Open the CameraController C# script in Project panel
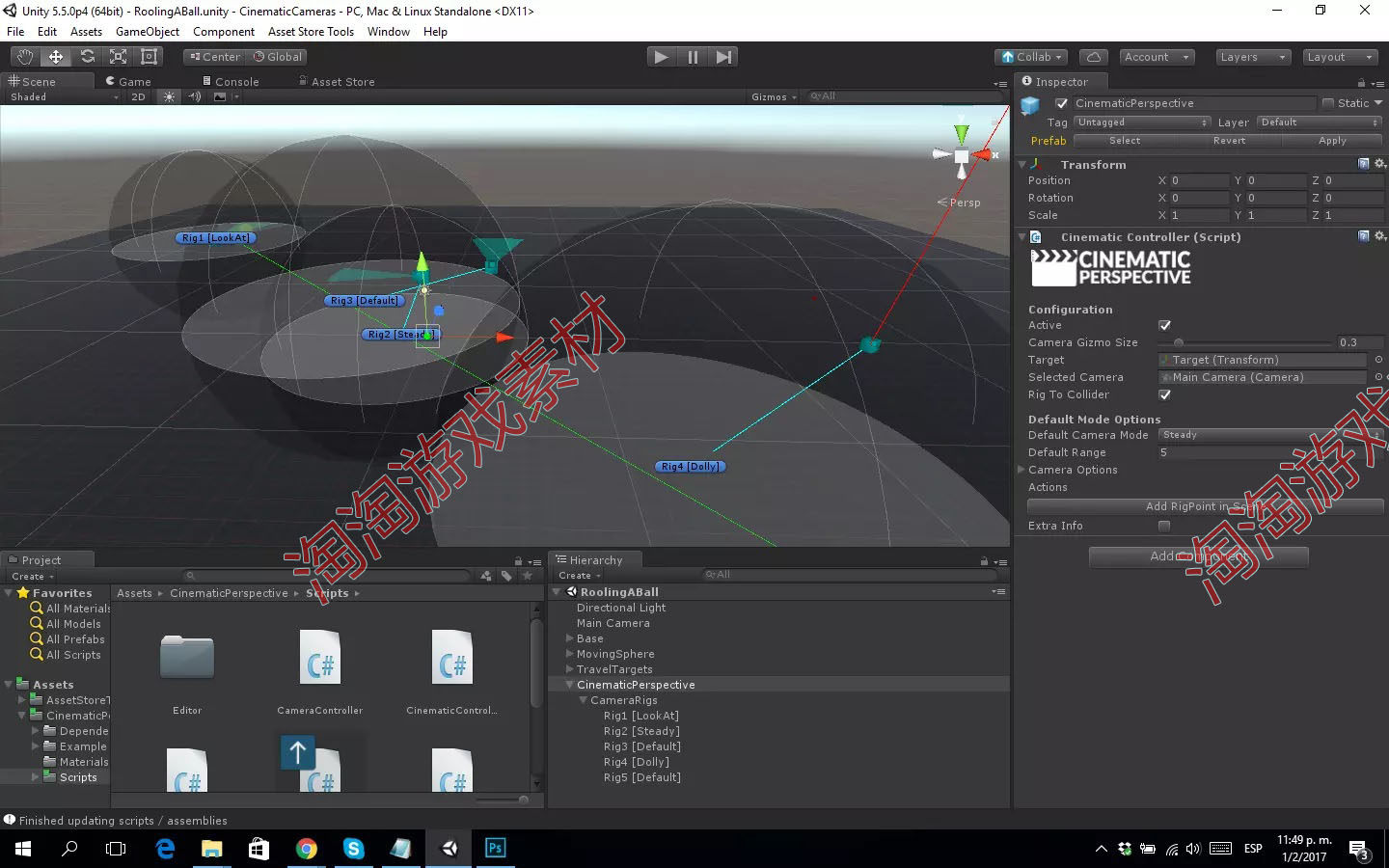This screenshot has width=1389, height=868. [x=319, y=661]
